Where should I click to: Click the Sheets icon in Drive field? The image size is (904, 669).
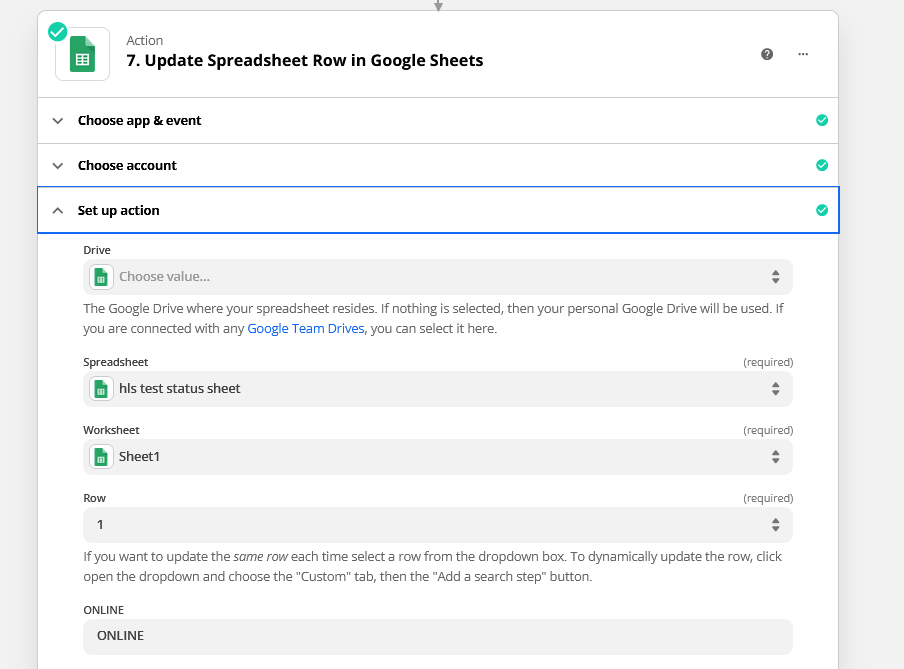pyautogui.click(x=100, y=277)
